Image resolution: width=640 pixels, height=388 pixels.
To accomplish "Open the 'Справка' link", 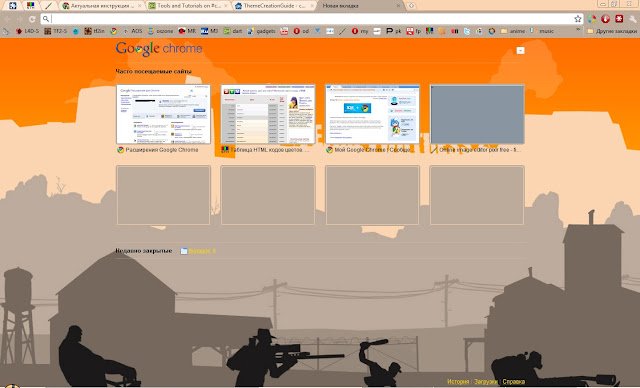I will (513, 382).
